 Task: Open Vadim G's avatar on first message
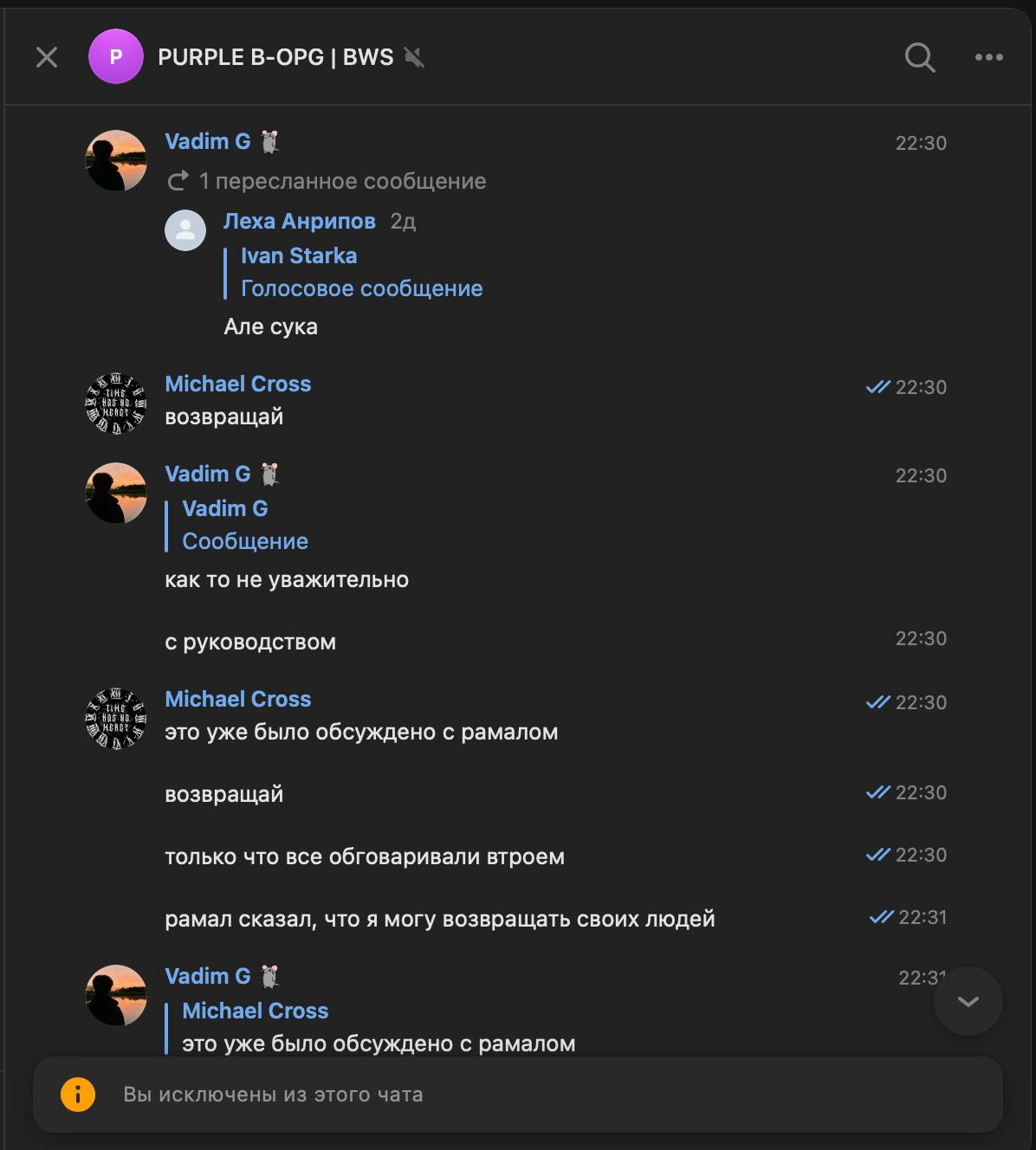116,160
